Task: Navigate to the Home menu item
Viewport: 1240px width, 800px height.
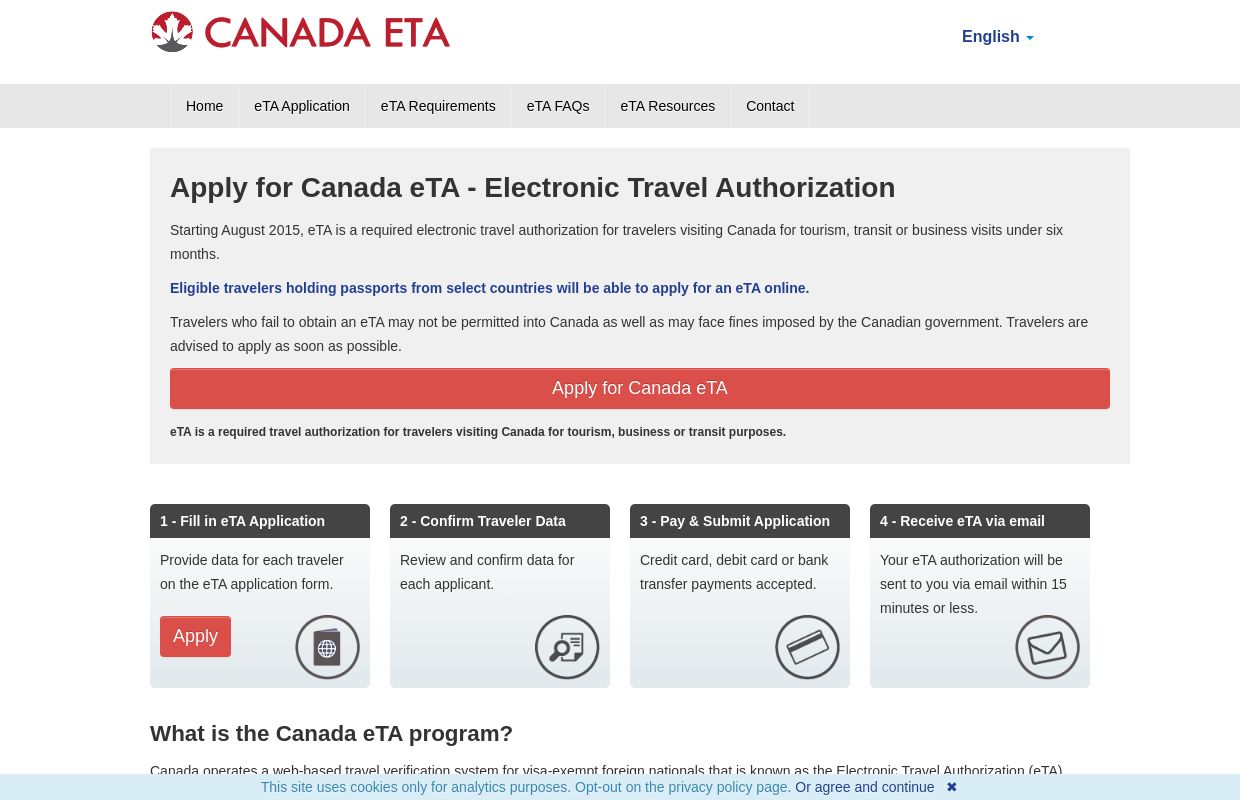Action: tap(204, 106)
